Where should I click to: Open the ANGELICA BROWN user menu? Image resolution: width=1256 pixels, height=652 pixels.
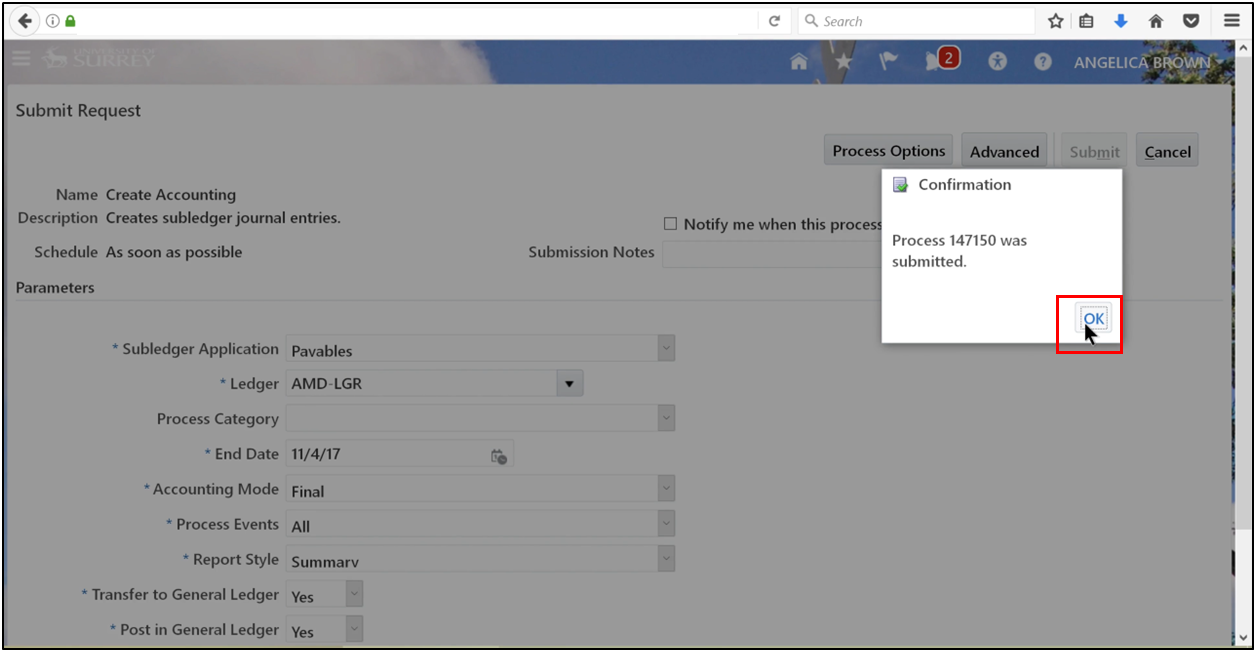coord(1142,61)
